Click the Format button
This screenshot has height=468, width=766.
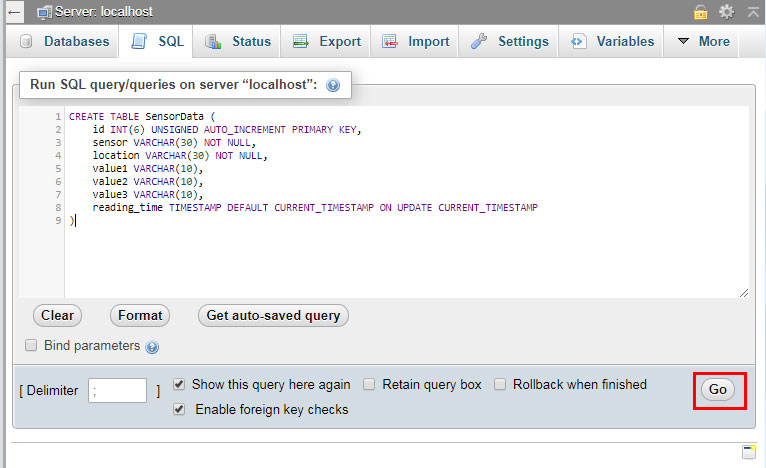140,315
